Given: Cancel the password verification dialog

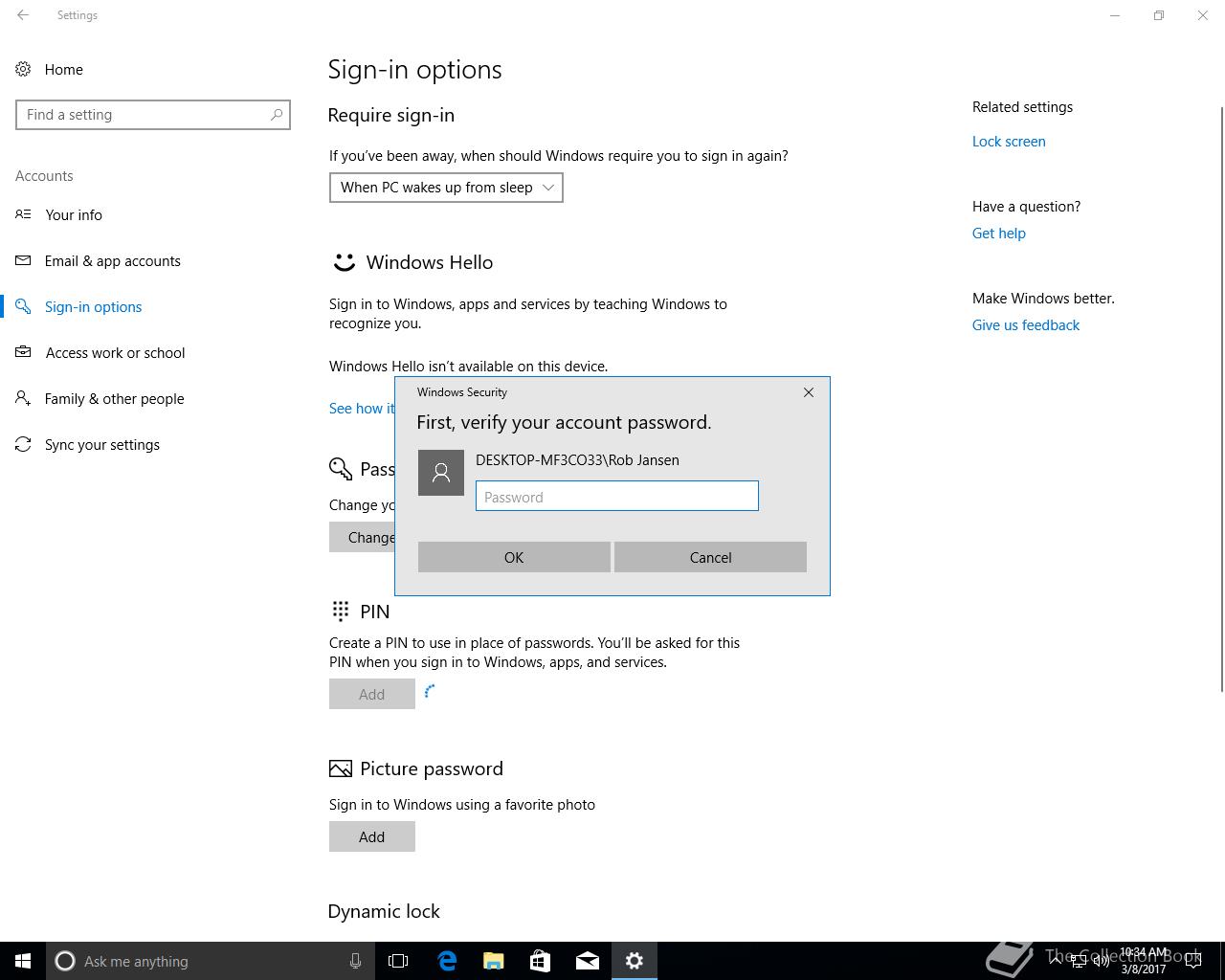Looking at the screenshot, I should (x=710, y=557).
